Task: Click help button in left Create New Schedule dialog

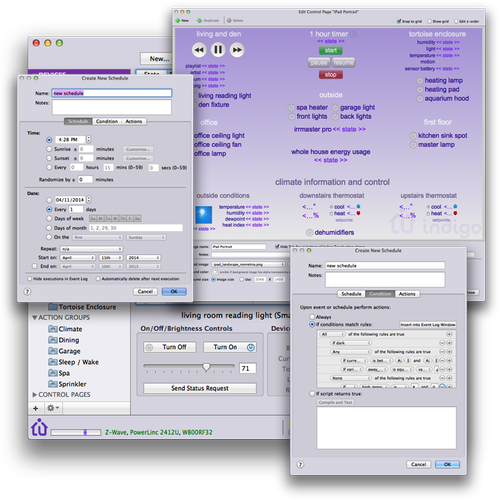Action: coord(28,292)
